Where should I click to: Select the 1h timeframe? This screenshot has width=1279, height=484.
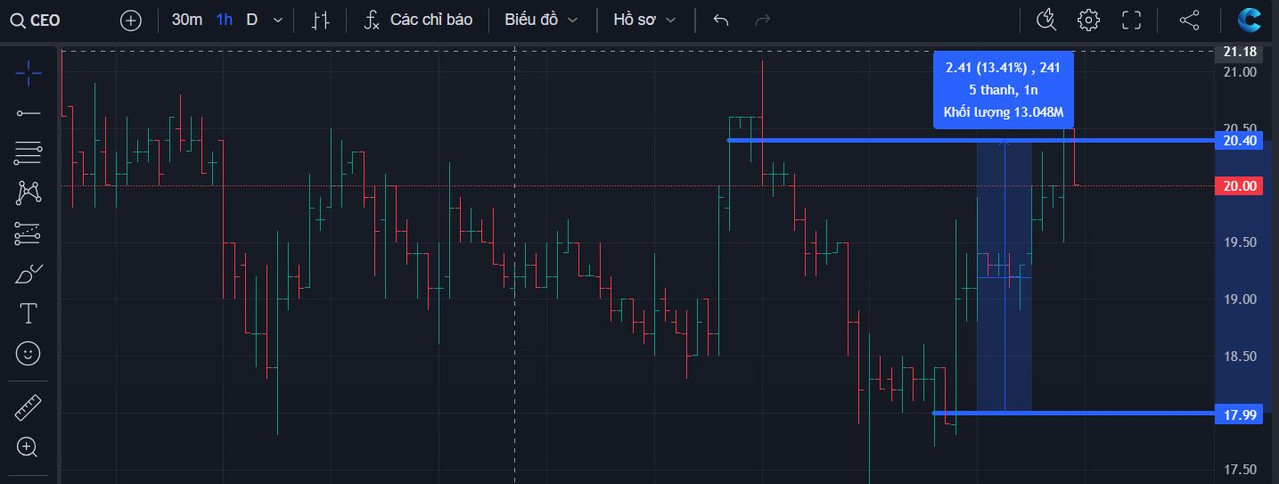[225, 20]
